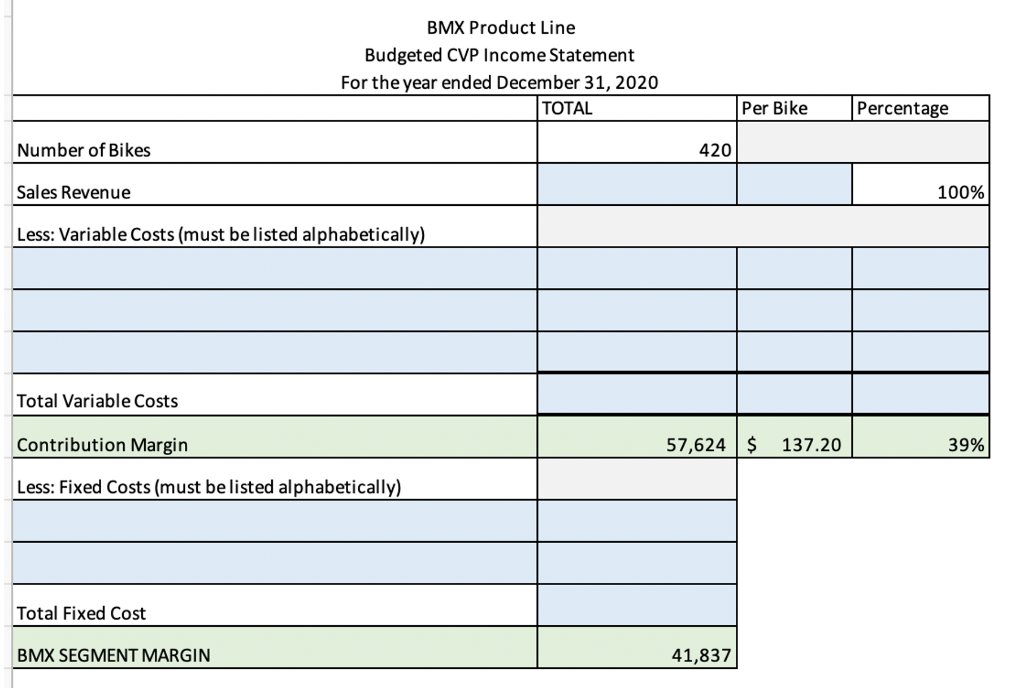Select the third variable cost name cell
The height and width of the screenshot is (688, 1024).
coord(275,352)
